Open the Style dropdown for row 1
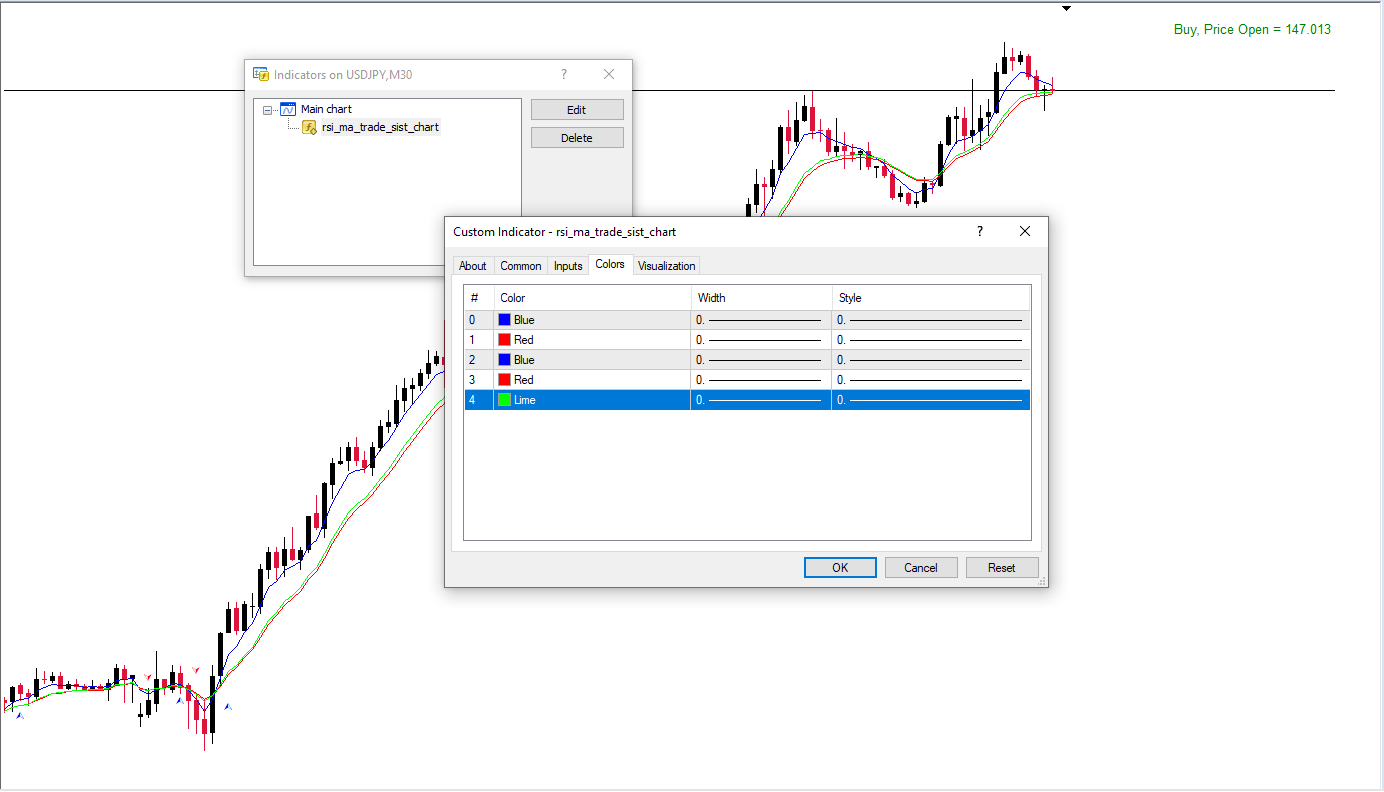The width and height of the screenshot is (1384, 792). click(x=930, y=340)
